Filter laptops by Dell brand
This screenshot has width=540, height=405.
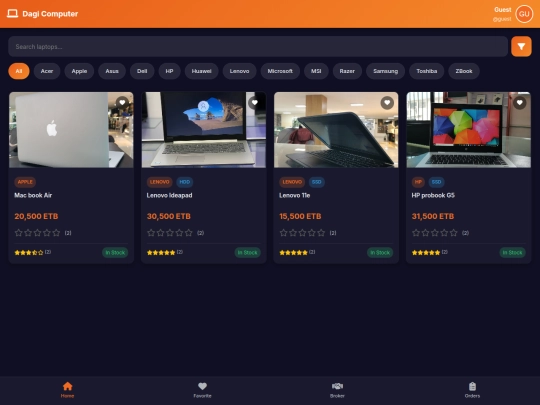click(x=142, y=71)
